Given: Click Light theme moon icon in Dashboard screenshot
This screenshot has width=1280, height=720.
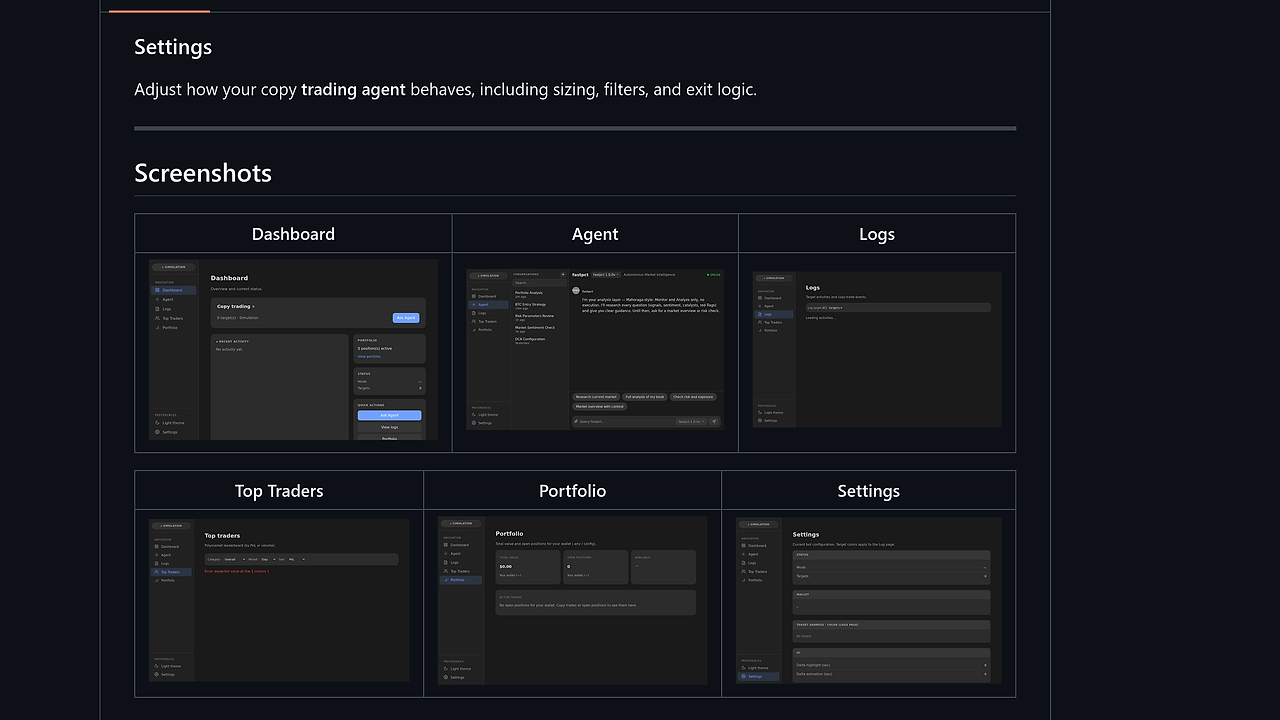Looking at the screenshot, I should pyautogui.click(x=157, y=423).
